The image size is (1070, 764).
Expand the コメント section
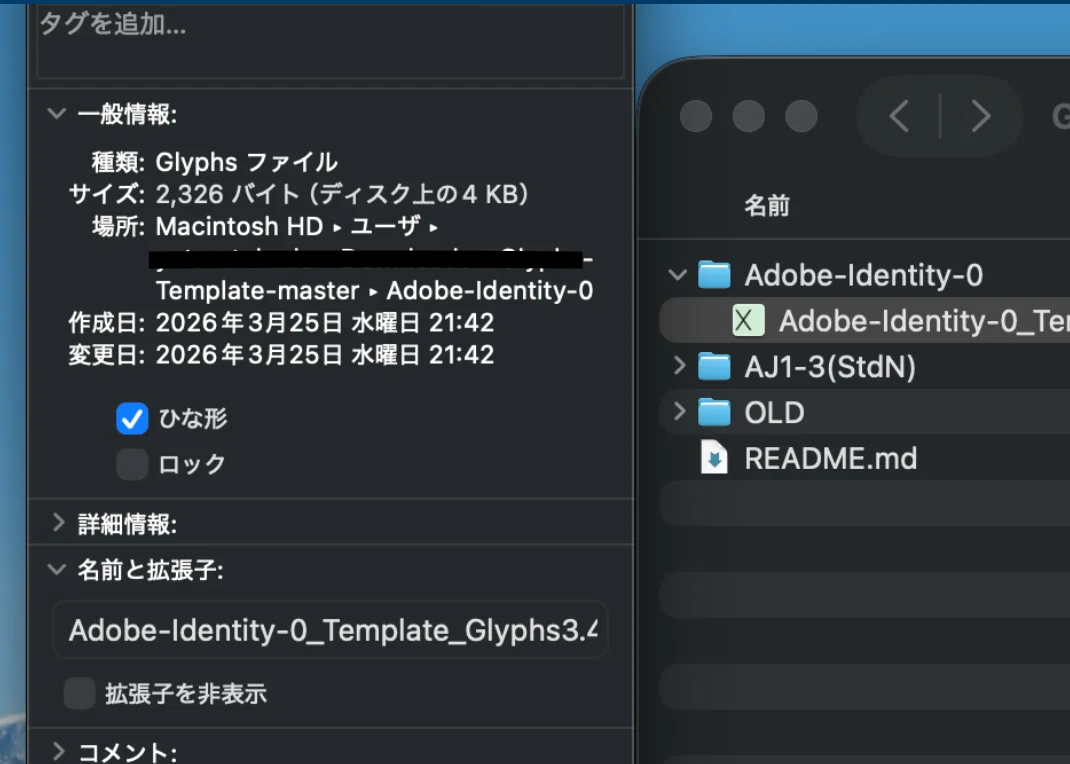[x=59, y=752]
